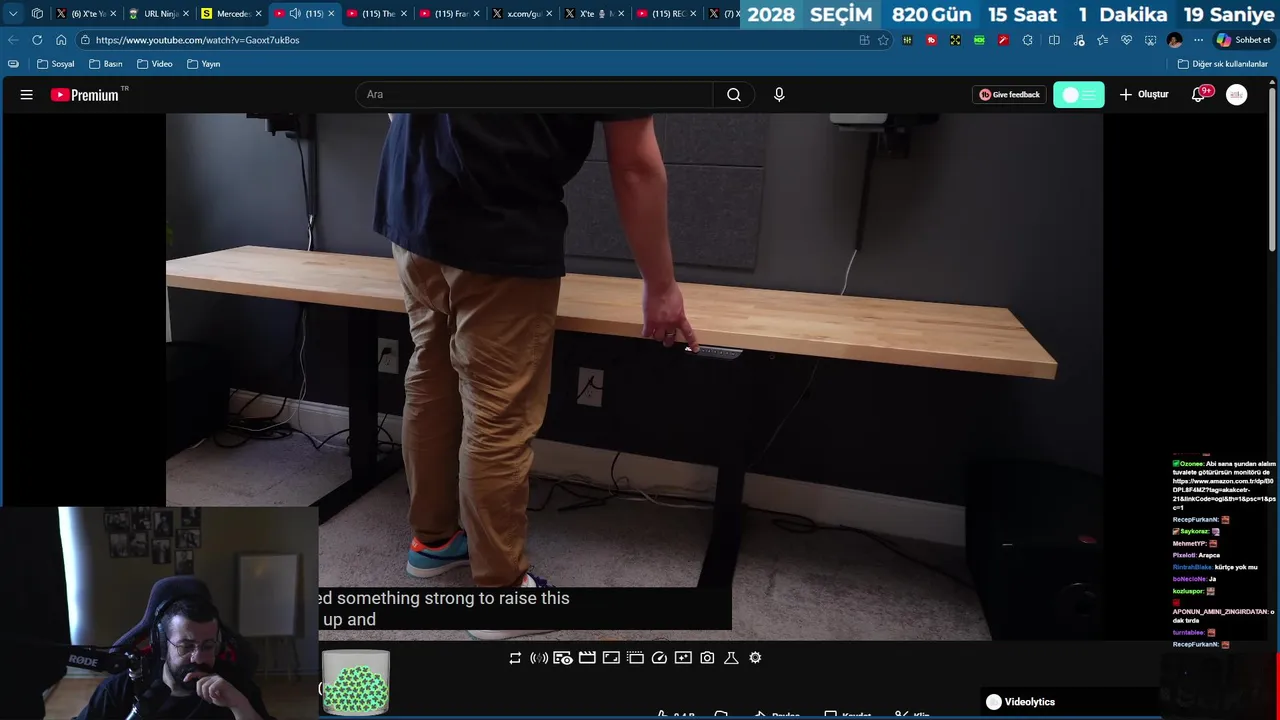The width and height of the screenshot is (1280, 720).
Task: Click the browser back arrow
Action: tap(13, 40)
